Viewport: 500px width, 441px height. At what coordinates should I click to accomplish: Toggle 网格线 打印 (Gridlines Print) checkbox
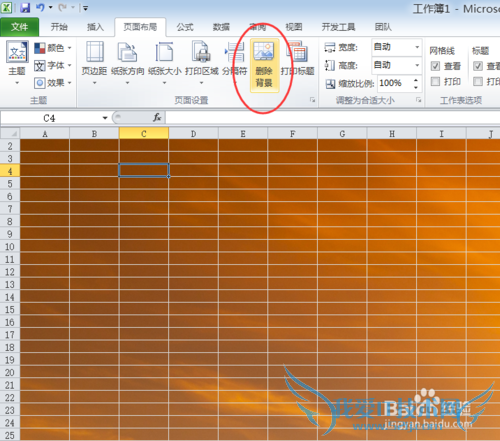pos(435,81)
